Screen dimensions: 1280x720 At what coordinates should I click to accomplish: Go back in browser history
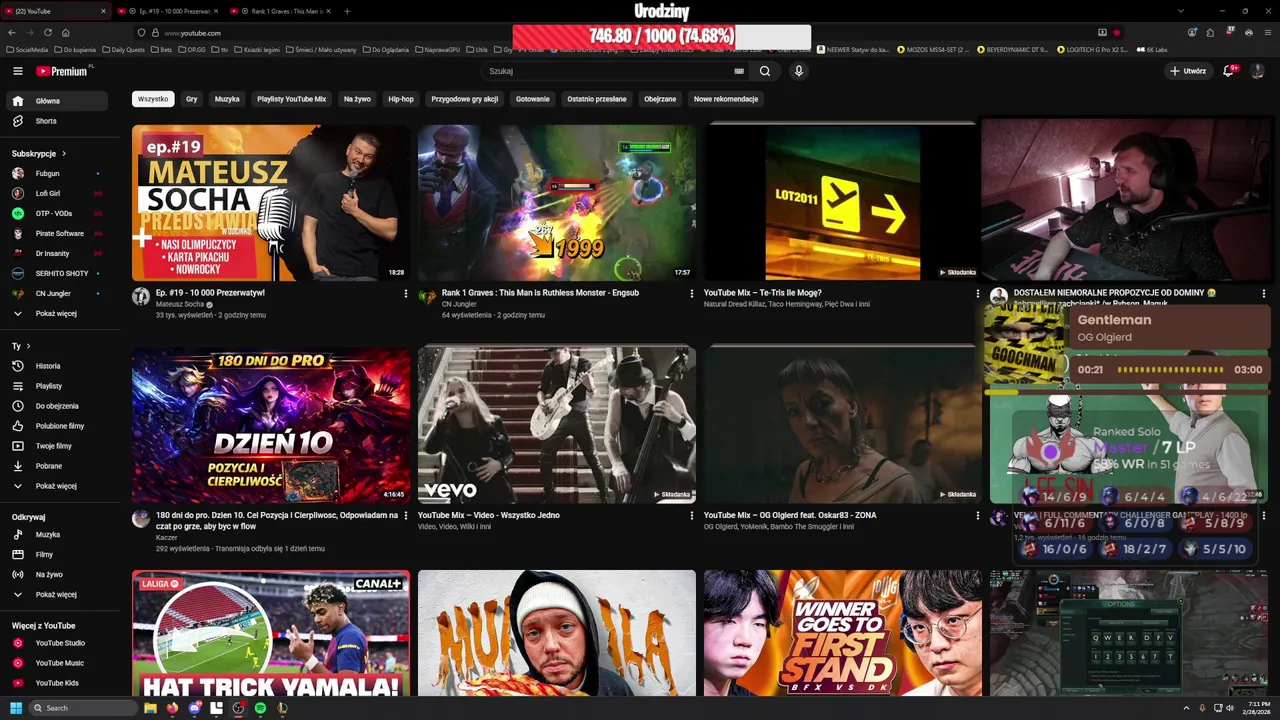(x=12, y=33)
